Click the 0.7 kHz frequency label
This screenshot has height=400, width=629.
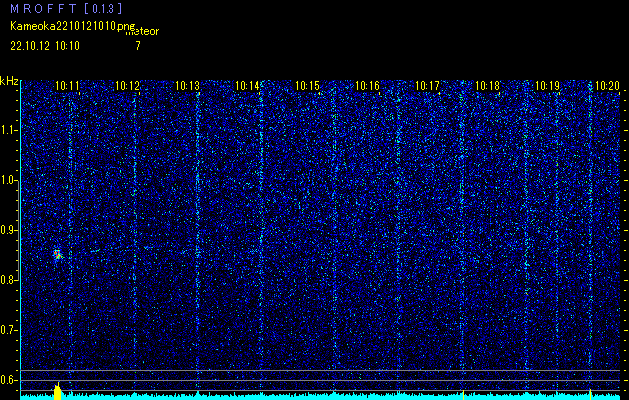point(8,330)
